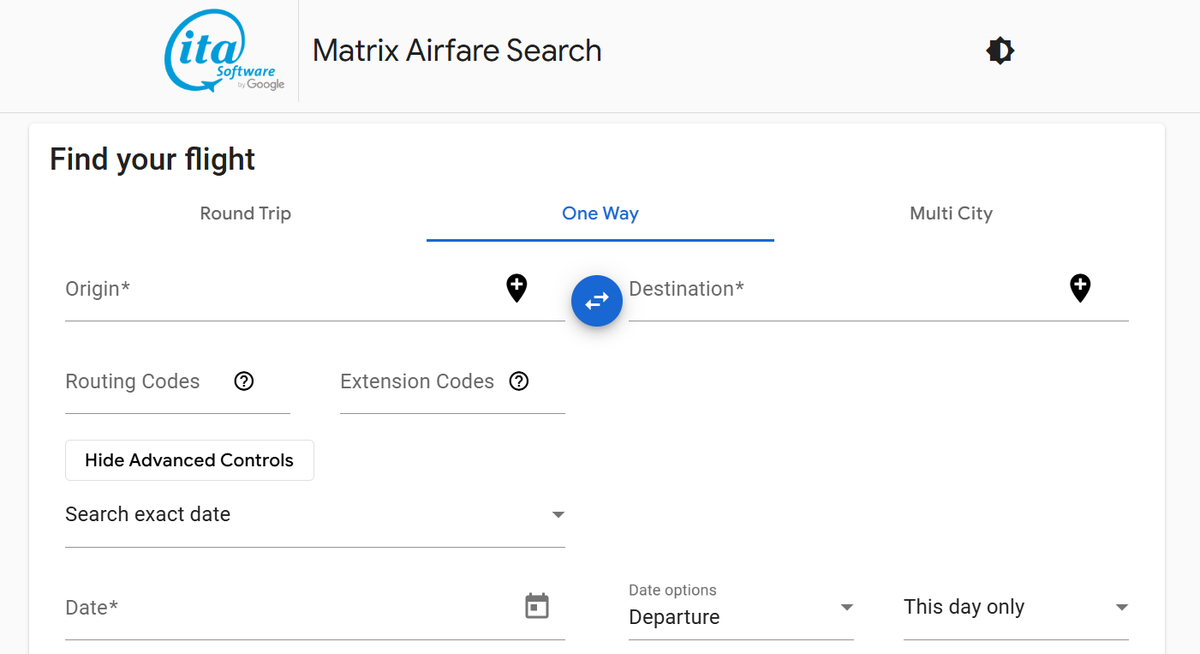Swap Origin and Destination with the arrows button
The width and height of the screenshot is (1200, 654).
pos(596,300)
